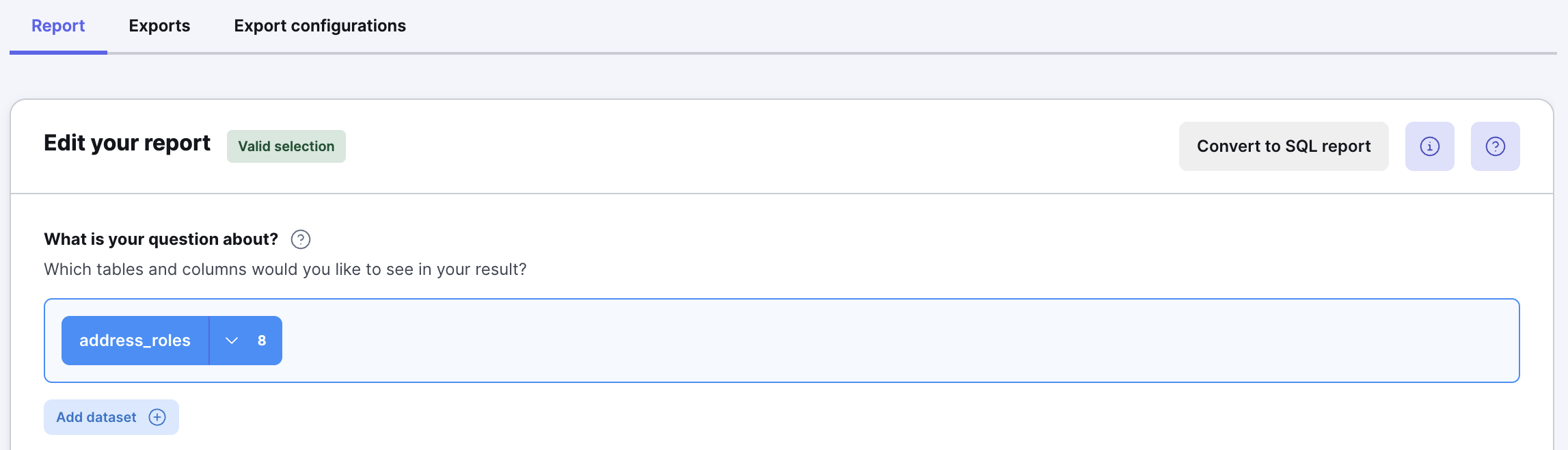Click the help question mark button

coord(1495,146)
